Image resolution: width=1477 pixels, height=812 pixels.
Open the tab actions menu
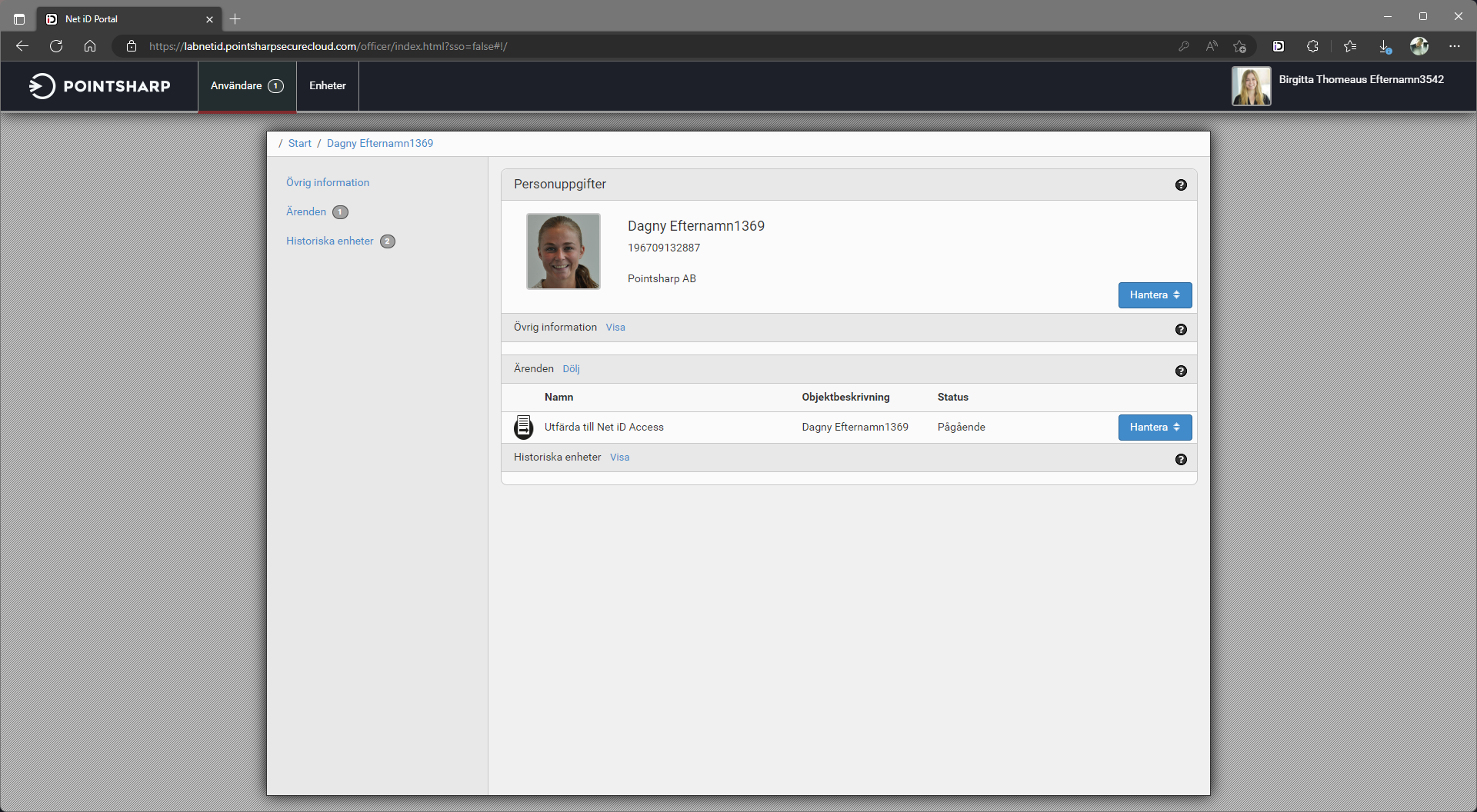click(19, 18)
